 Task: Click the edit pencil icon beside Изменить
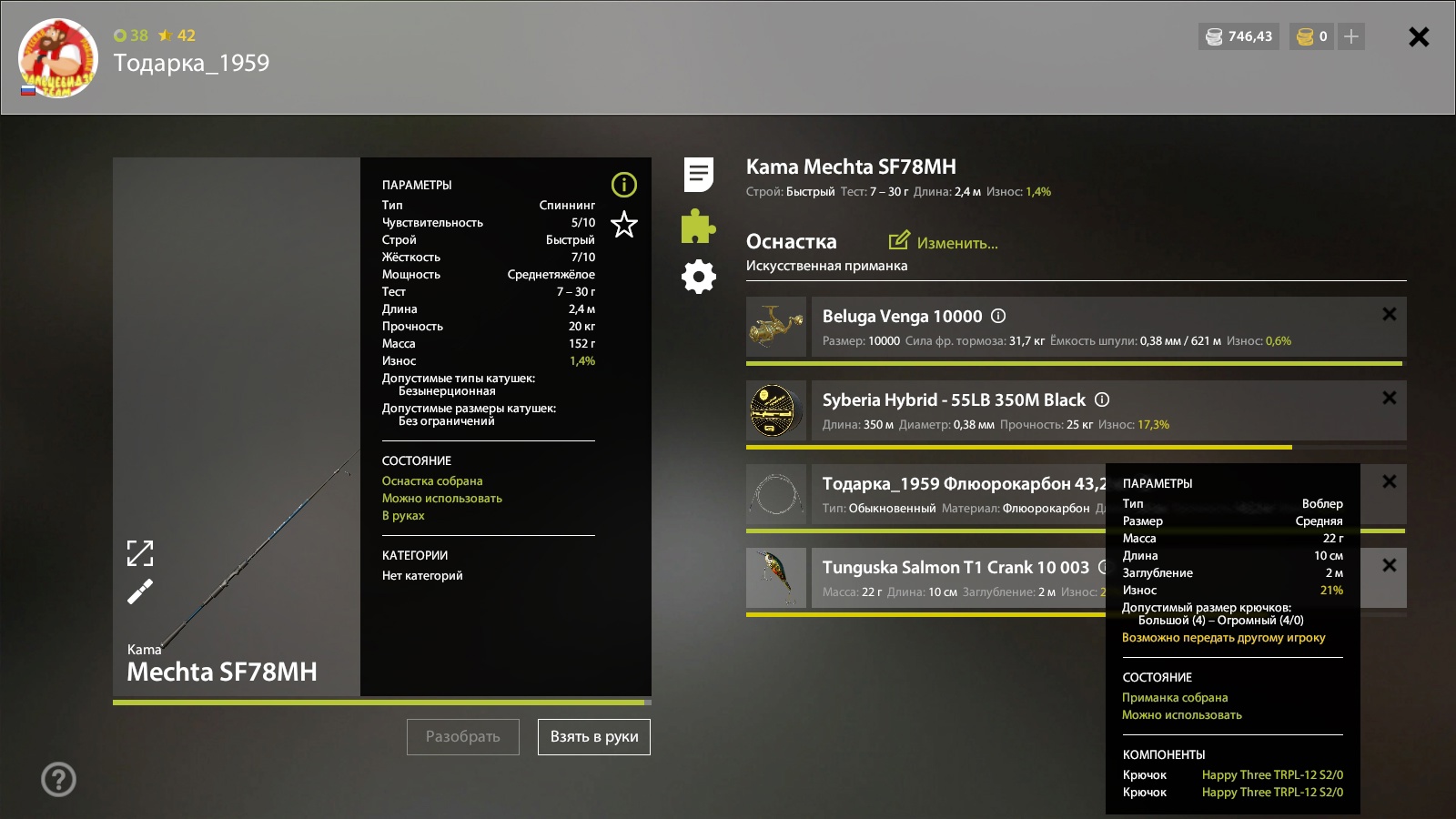click(899, 240)
